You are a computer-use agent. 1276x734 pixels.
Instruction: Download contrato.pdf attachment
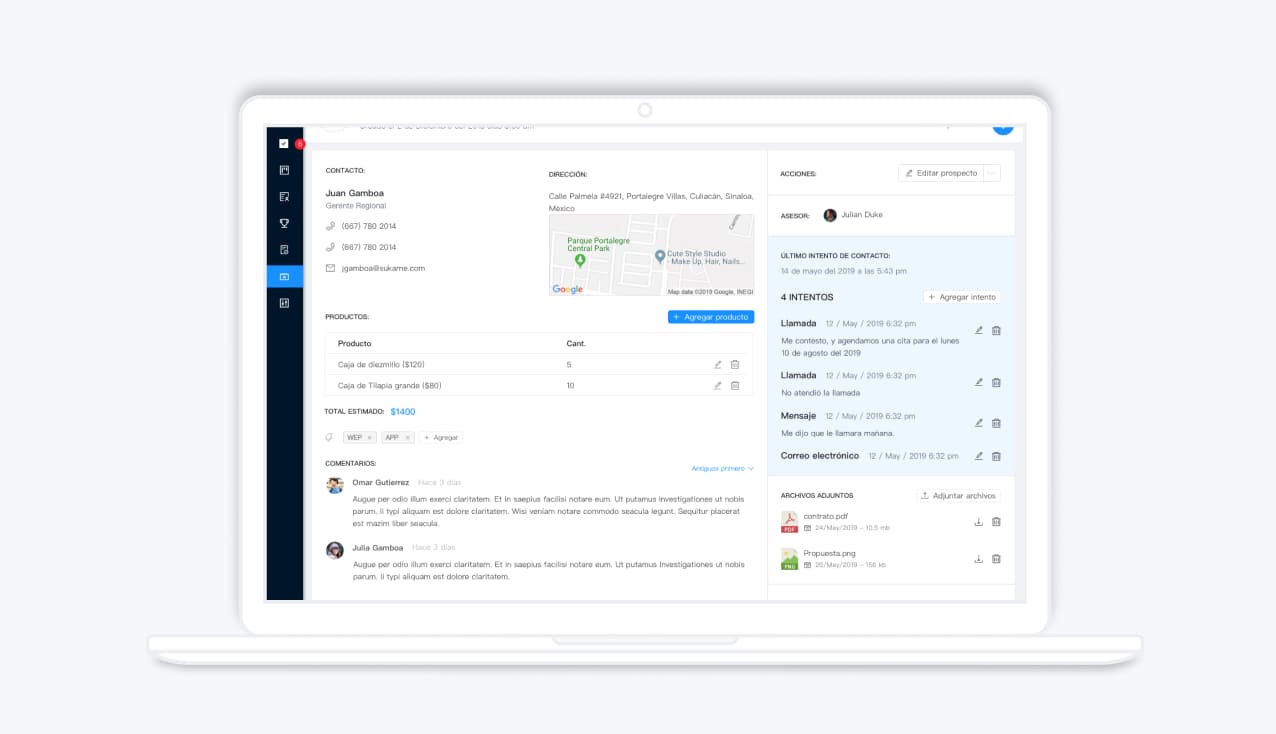(x=979, y=522)
